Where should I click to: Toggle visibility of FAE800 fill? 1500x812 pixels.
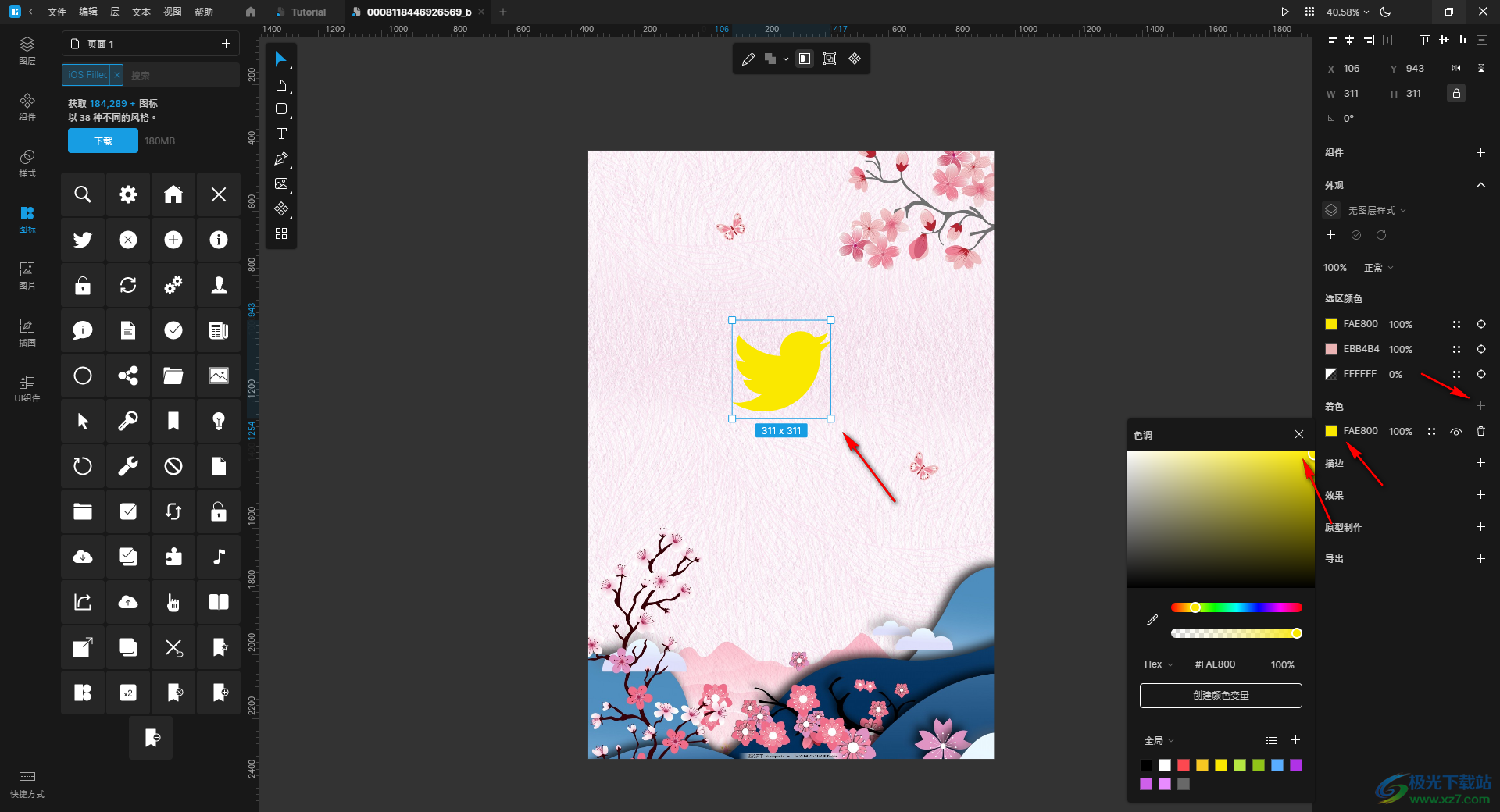(1456, 431)
